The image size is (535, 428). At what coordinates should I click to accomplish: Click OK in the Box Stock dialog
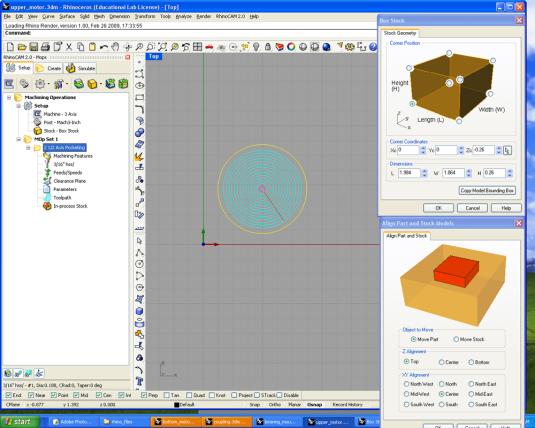(438, 208)
